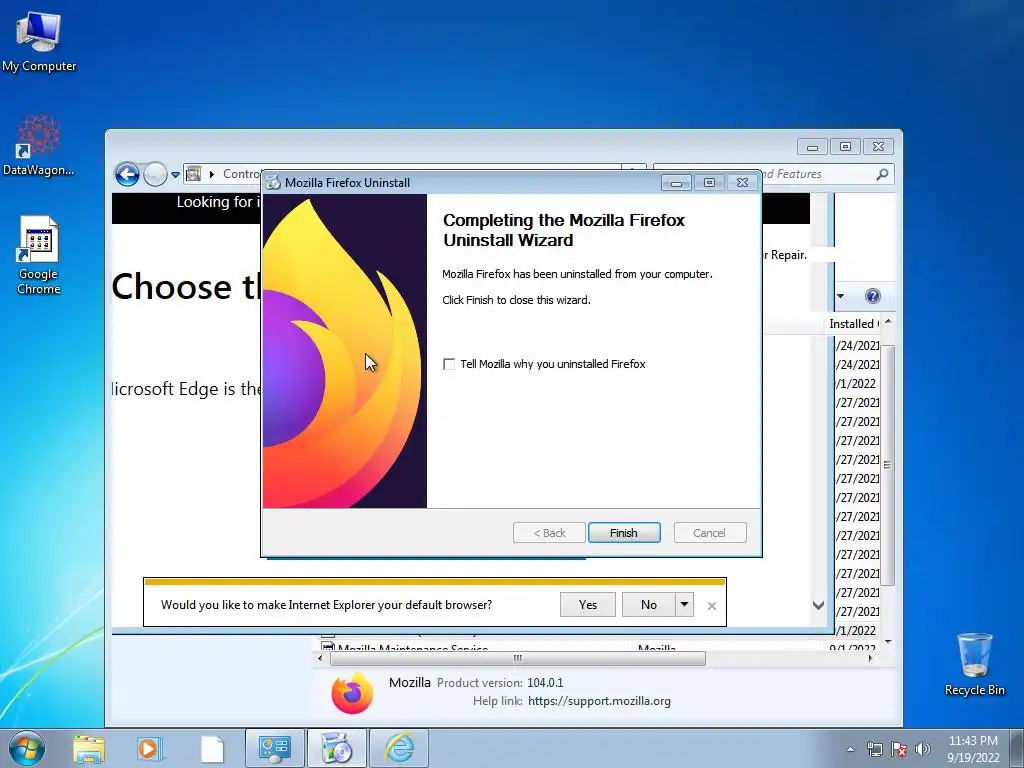
Task: Open the volume speaker icon
Action: tap(923, 749)
